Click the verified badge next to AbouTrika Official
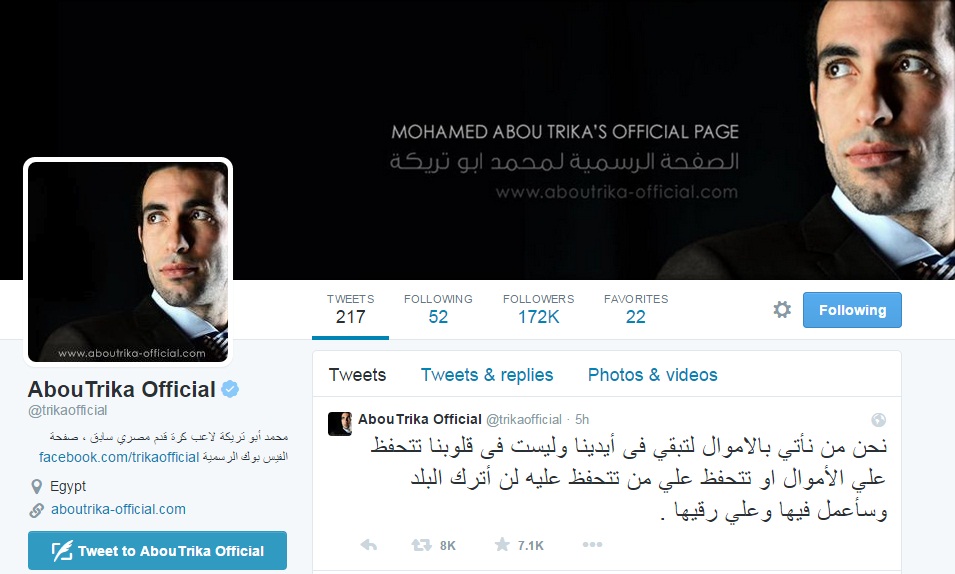This screenshot has width=955, height=574. [x=230, y=389]
